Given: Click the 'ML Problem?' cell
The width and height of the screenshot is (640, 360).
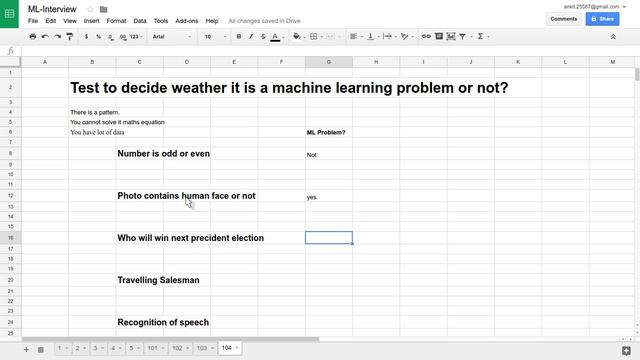Looking at the screenshot, I should (329, 132).
